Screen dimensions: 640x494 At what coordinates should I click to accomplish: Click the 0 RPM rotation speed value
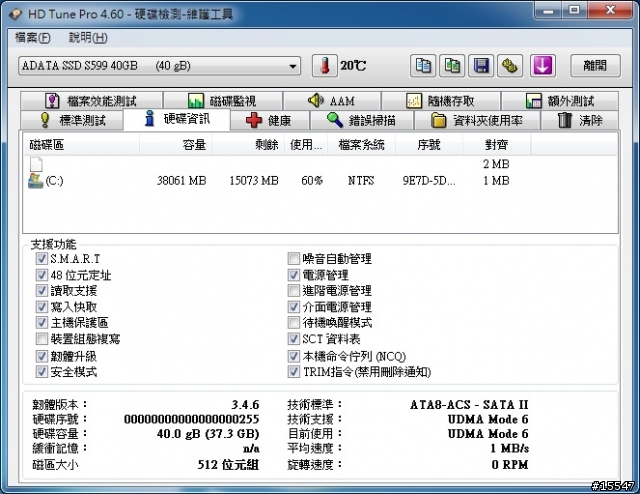coord(510,465)
